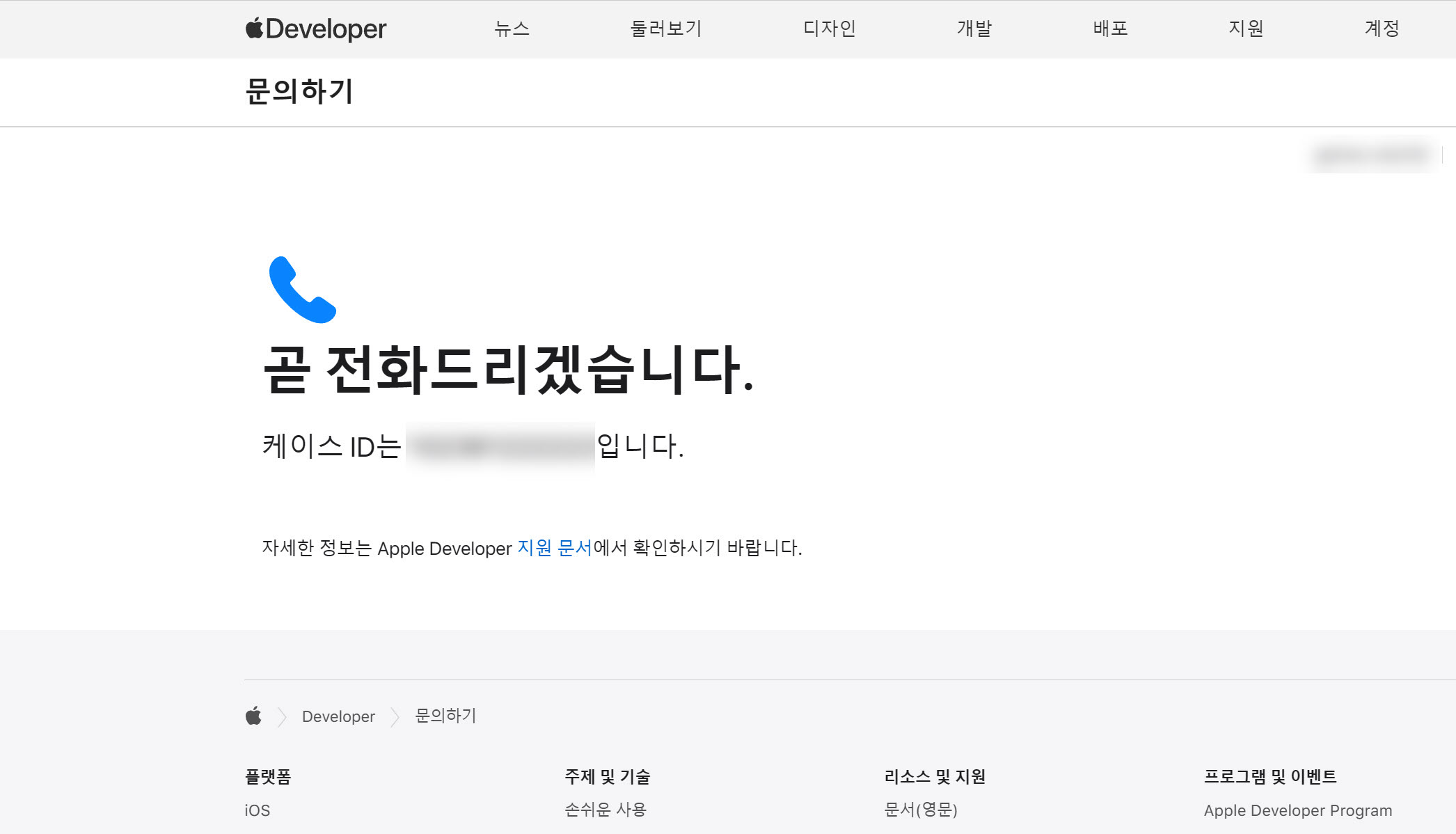
Task: Open the Apple Developer Program link
Action: (1297, 810)
